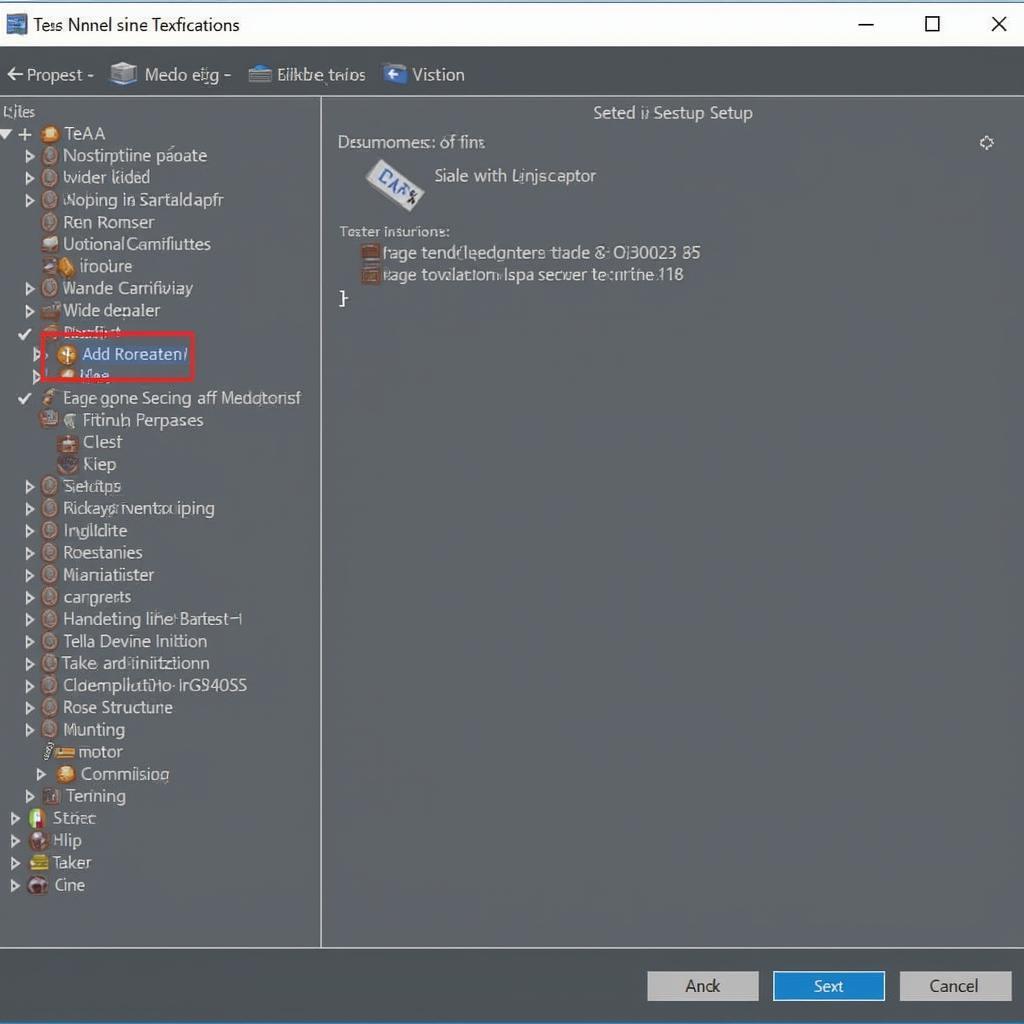Select Add Roreaten tree item
This screenshot has height=1024, width=1024.
pos(135,354)
